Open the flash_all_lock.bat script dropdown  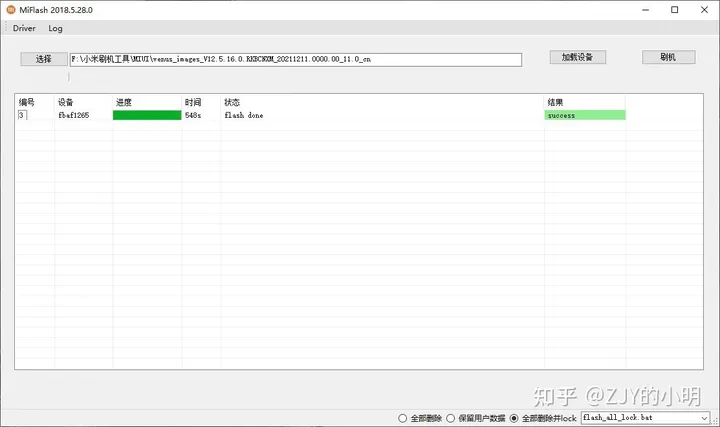[x=645, y=417]
